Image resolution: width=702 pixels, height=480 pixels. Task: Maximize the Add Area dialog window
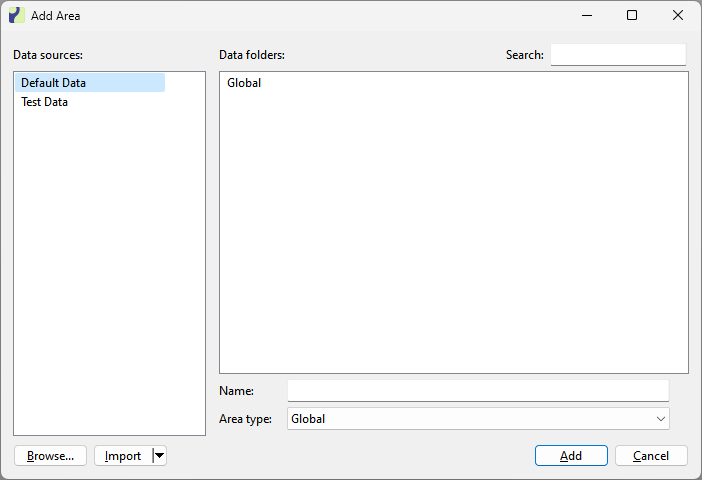pyautogui.click(x=631, y=16)
